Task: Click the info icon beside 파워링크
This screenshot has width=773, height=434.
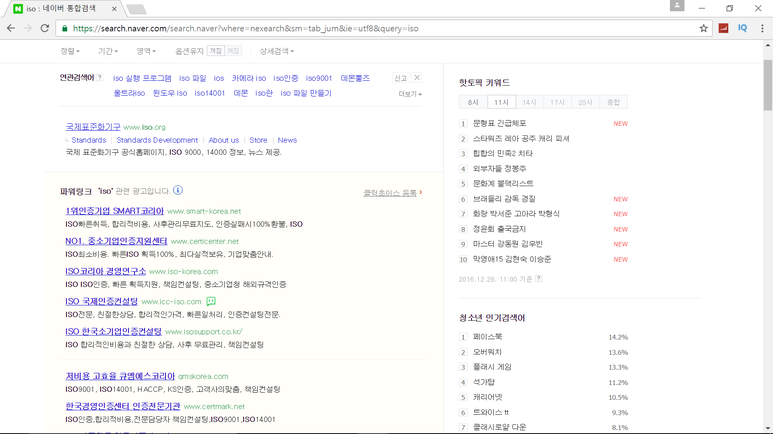Action: point(178,190)
